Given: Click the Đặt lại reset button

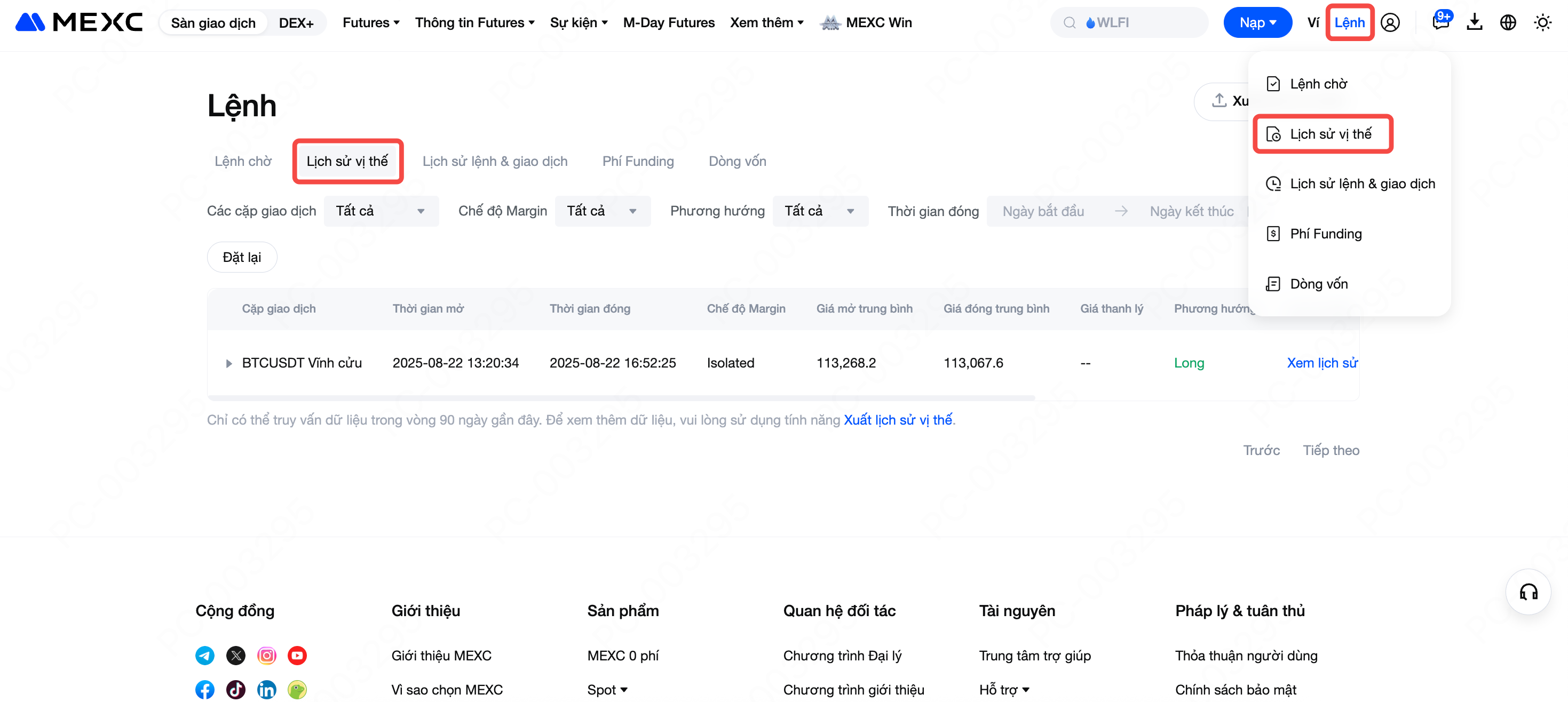Looking at the screenshot, I should (242, 257).
